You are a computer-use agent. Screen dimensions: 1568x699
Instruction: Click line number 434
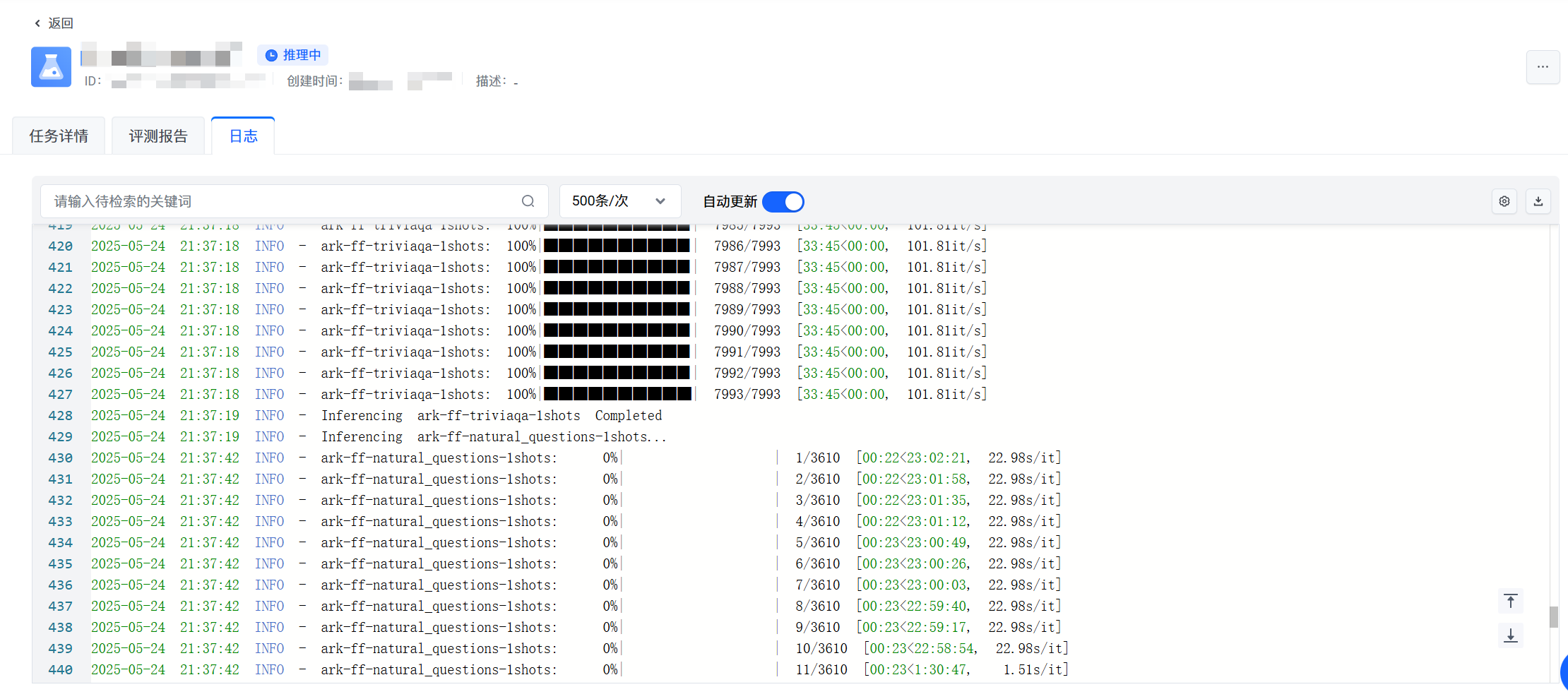coord(61,543)
